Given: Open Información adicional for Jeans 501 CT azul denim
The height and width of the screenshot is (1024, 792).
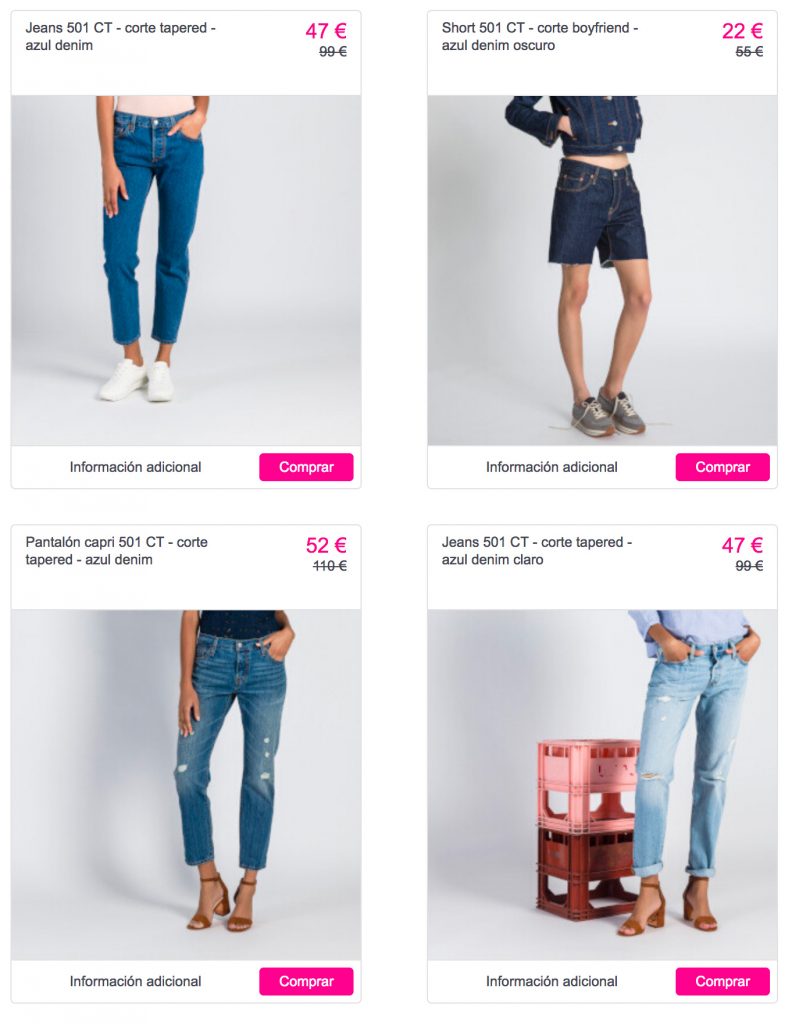Looking at the screenshot, I should click(135, 467).
